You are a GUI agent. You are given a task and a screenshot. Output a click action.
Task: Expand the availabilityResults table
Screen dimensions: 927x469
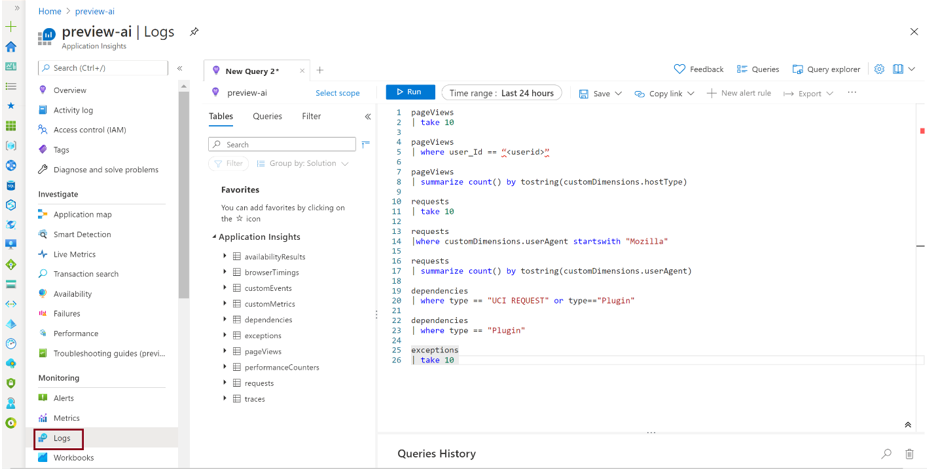225,256
